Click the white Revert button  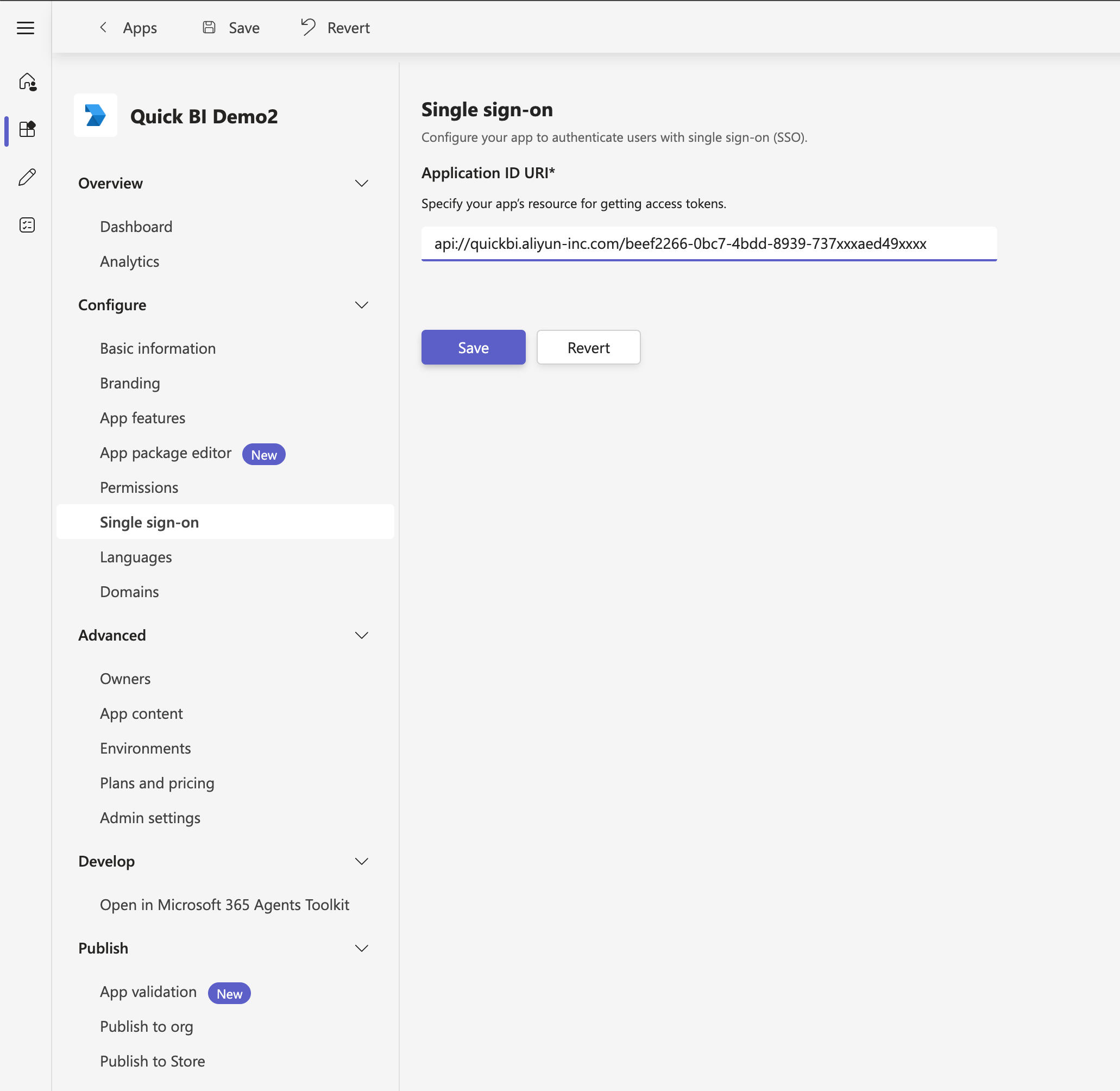588,347
